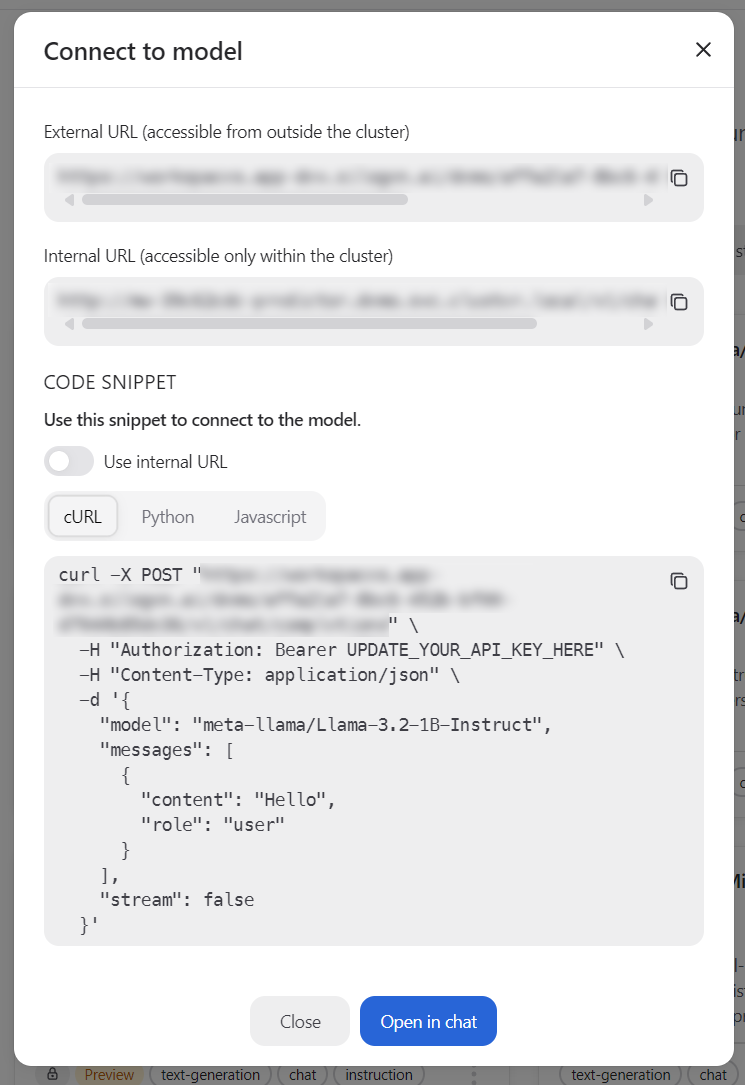This screenshot has height=1085, width=745.
Task: Switch to the Javascript tab
Action: click(270, 516)
